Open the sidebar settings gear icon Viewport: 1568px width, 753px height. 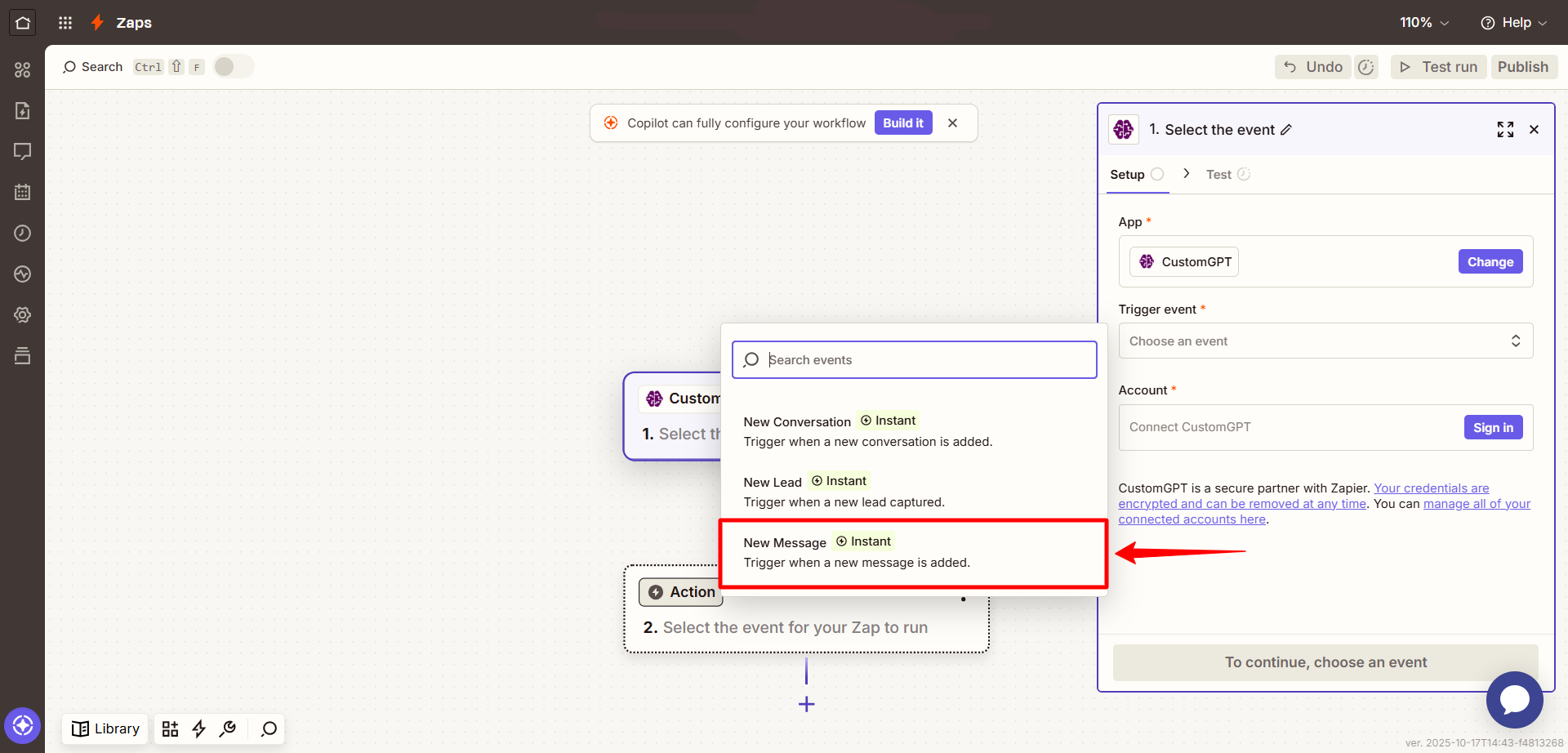[22, 314]
